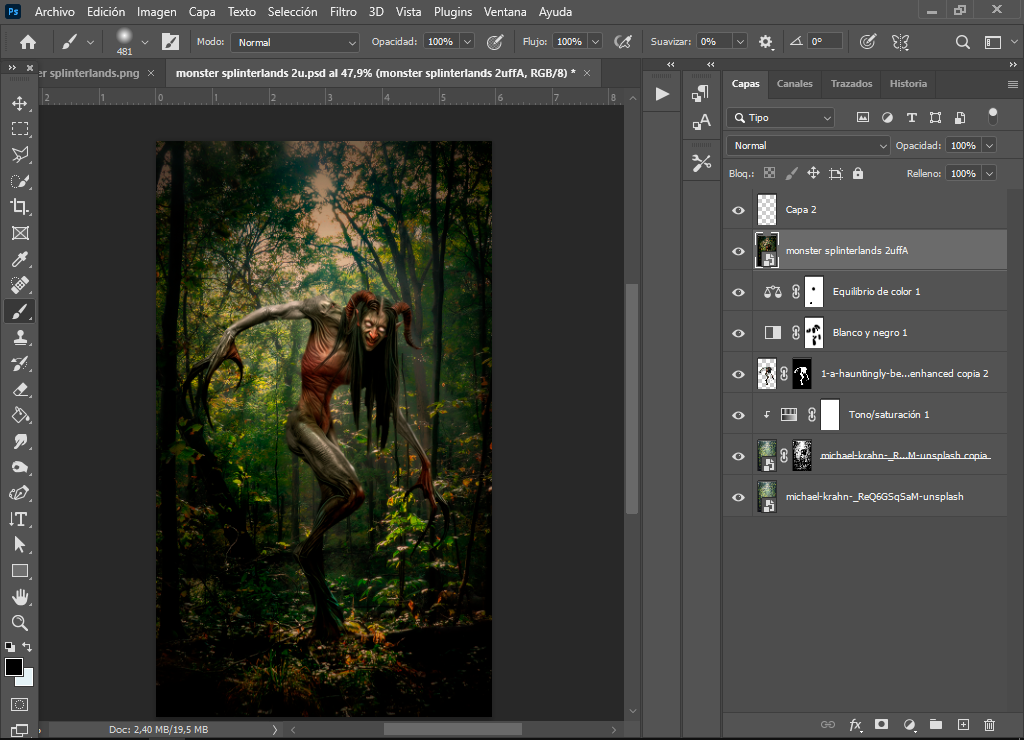Swap foreground and background colors
Screen dimensions: 1024x740
pyautogui.click(x=27, y=647)
